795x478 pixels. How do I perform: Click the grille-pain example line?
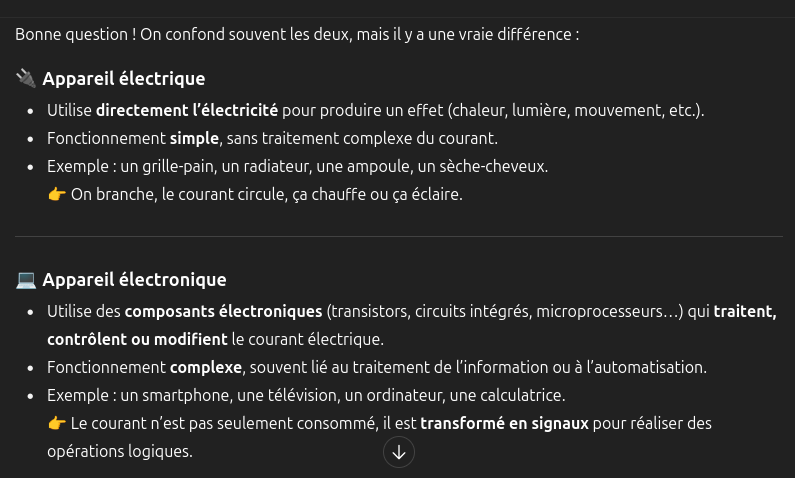(x=297, y=166)
